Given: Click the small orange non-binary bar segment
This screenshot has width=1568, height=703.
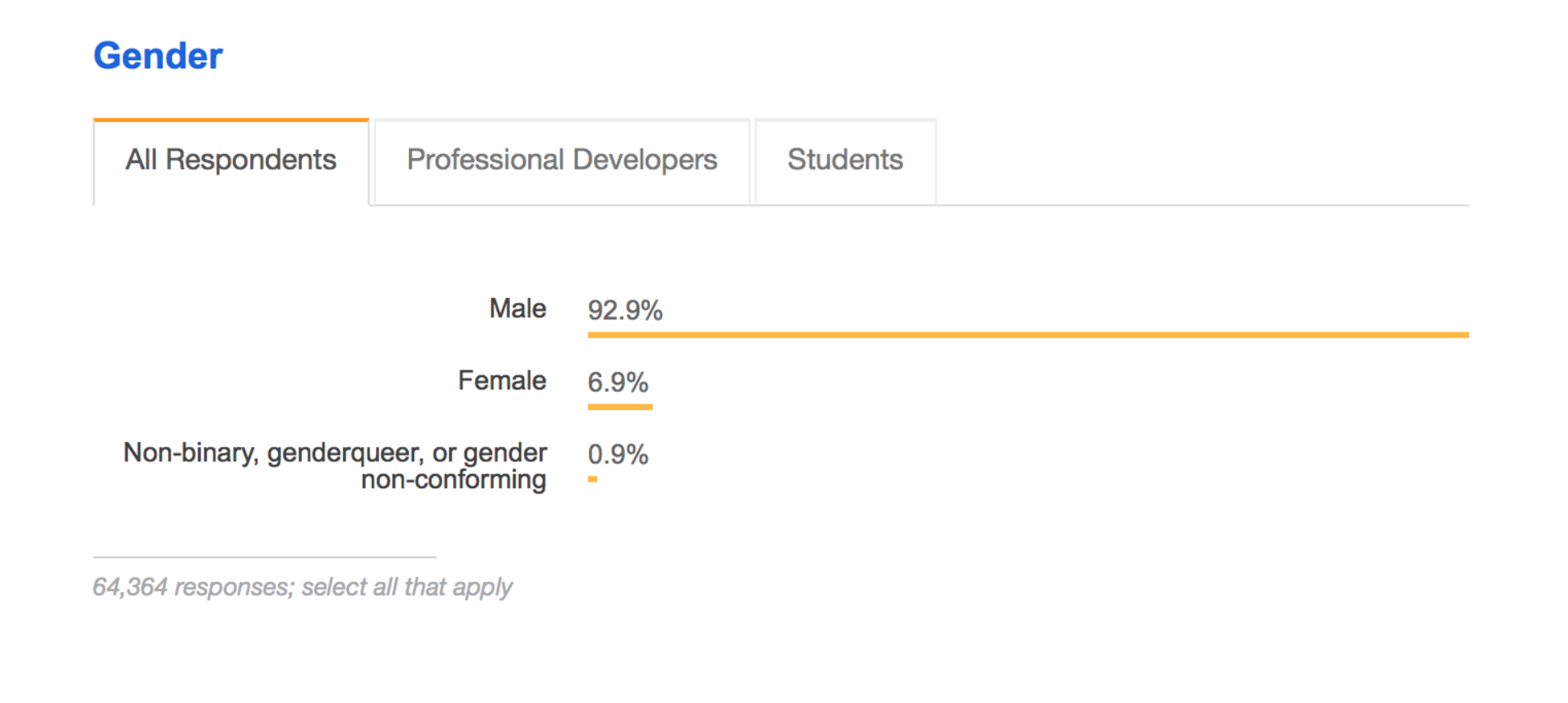Looking at the screenshot, I should (x=593, y=479).
